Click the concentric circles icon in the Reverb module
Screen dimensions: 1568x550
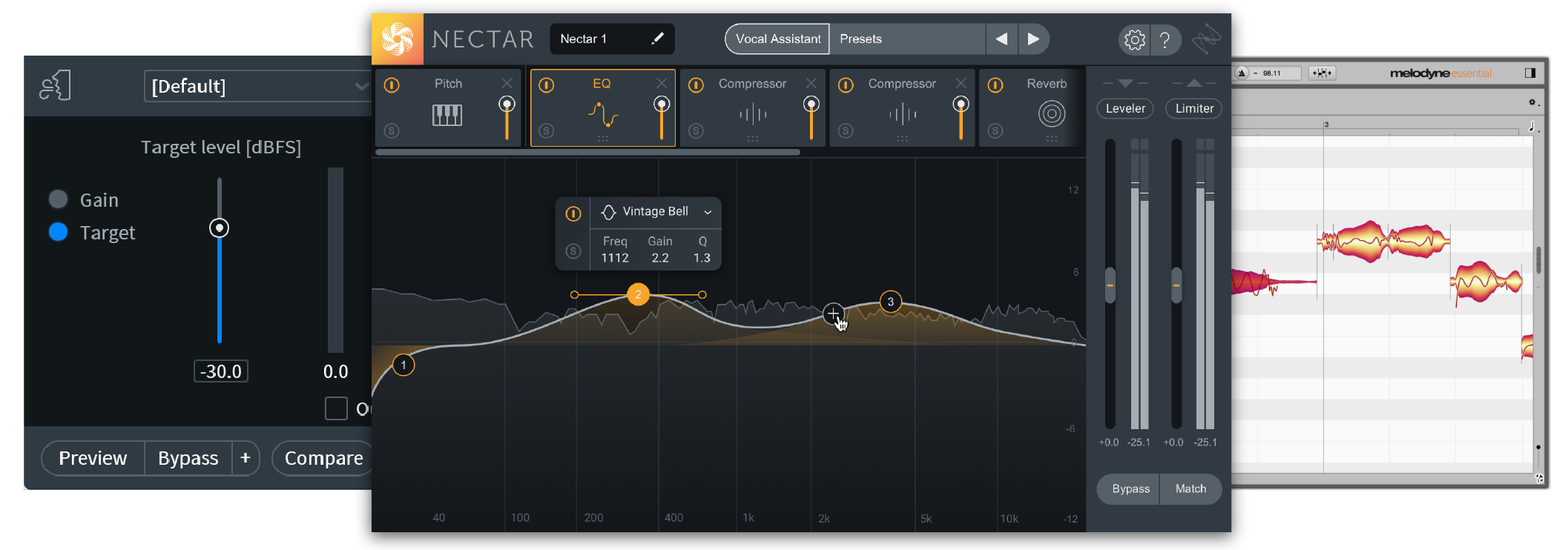click(1052, 113)
